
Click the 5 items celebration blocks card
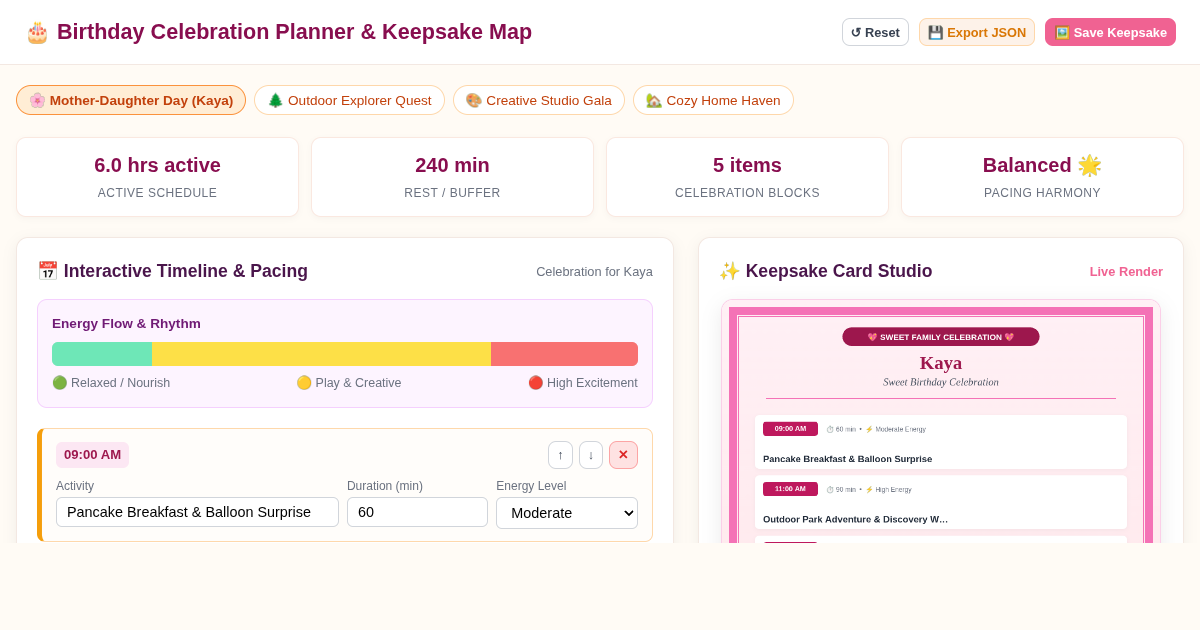pyautogui.click(x=747, y=177)
